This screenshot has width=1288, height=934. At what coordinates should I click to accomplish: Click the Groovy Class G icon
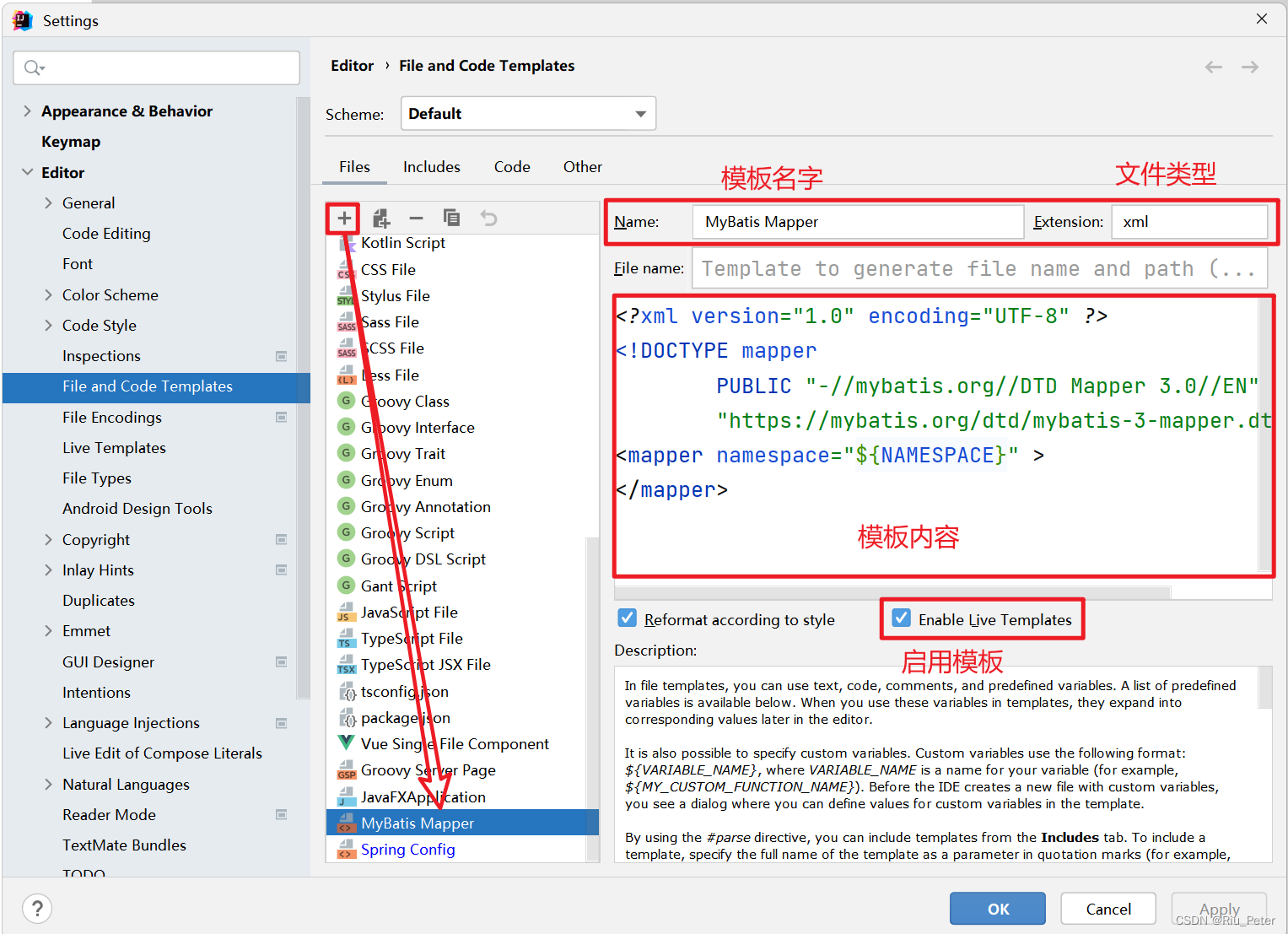[x=346, y=401]
